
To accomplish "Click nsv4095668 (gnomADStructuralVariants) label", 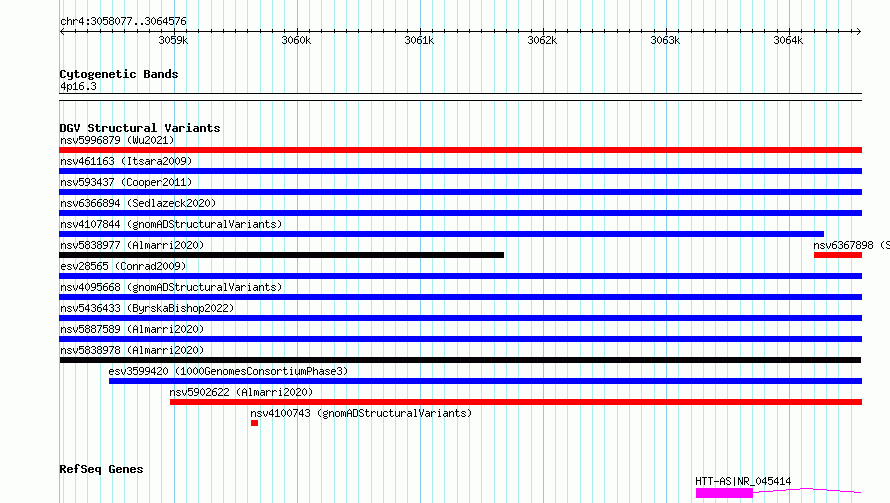I will (171, 287).
